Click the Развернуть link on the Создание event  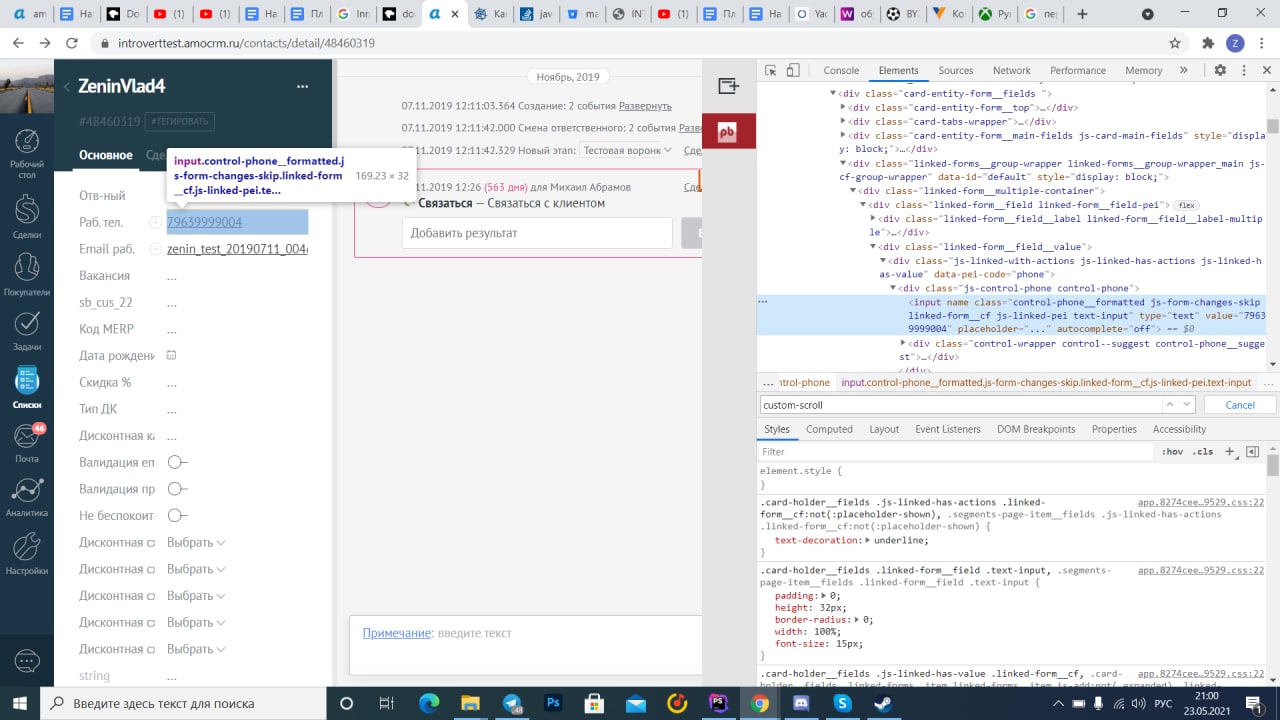click(645, 106)
